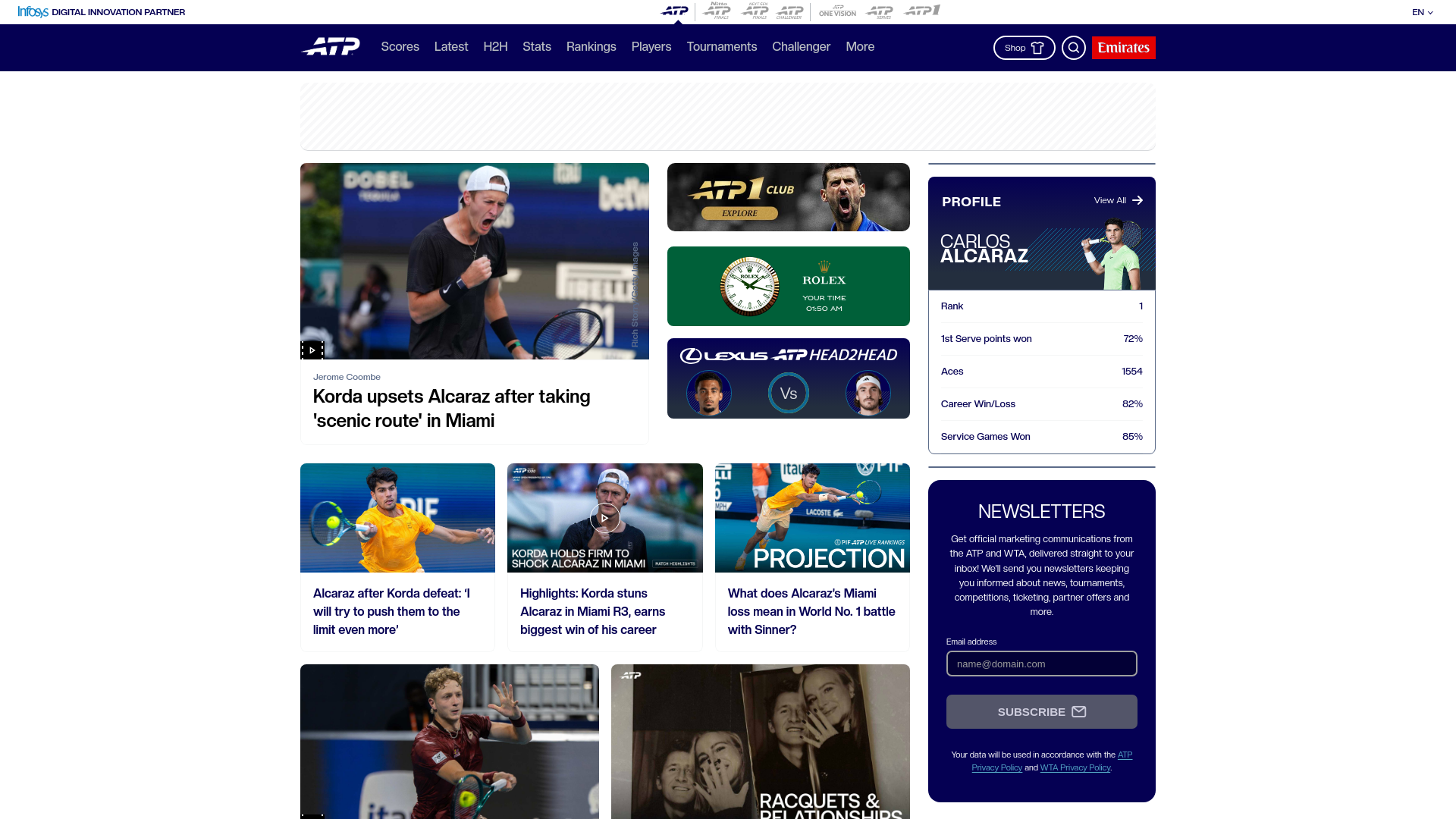Click the arrow next to View All
1456x819 pixels.
point(1137,200)
